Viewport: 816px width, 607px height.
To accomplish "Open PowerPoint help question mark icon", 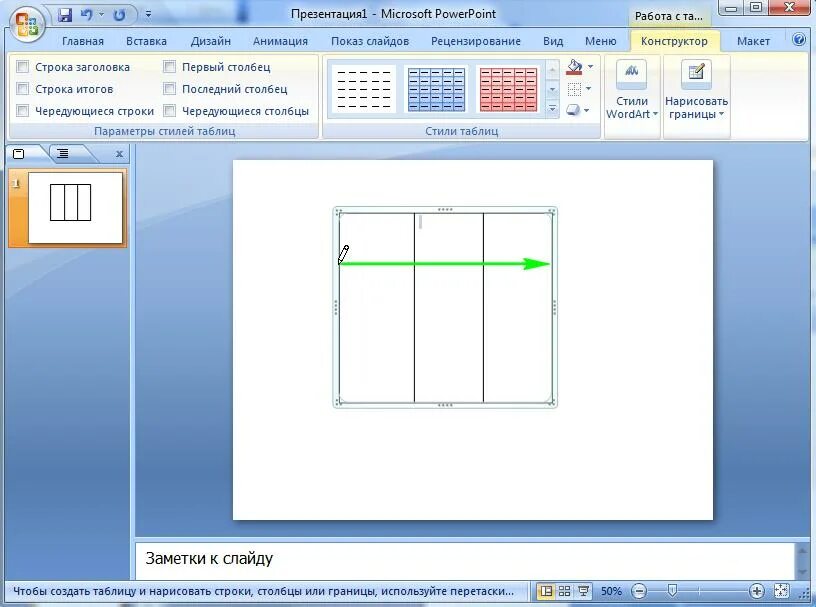I will click(x=799, y=40).
